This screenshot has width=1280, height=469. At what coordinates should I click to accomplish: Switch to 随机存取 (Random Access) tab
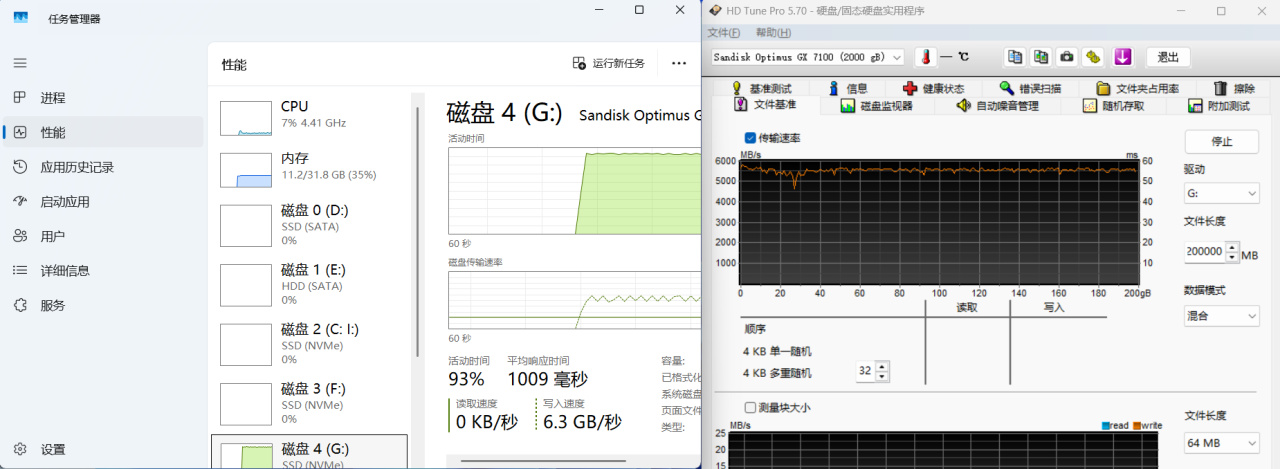1115,105
